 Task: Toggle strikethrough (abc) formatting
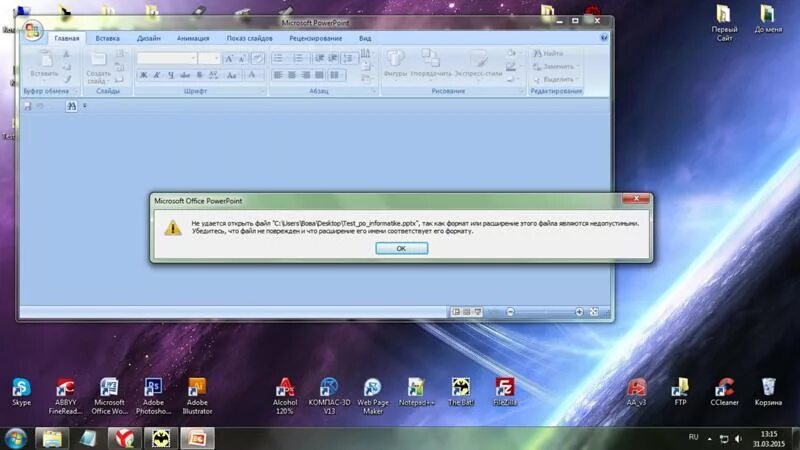(x=185, y=75)
